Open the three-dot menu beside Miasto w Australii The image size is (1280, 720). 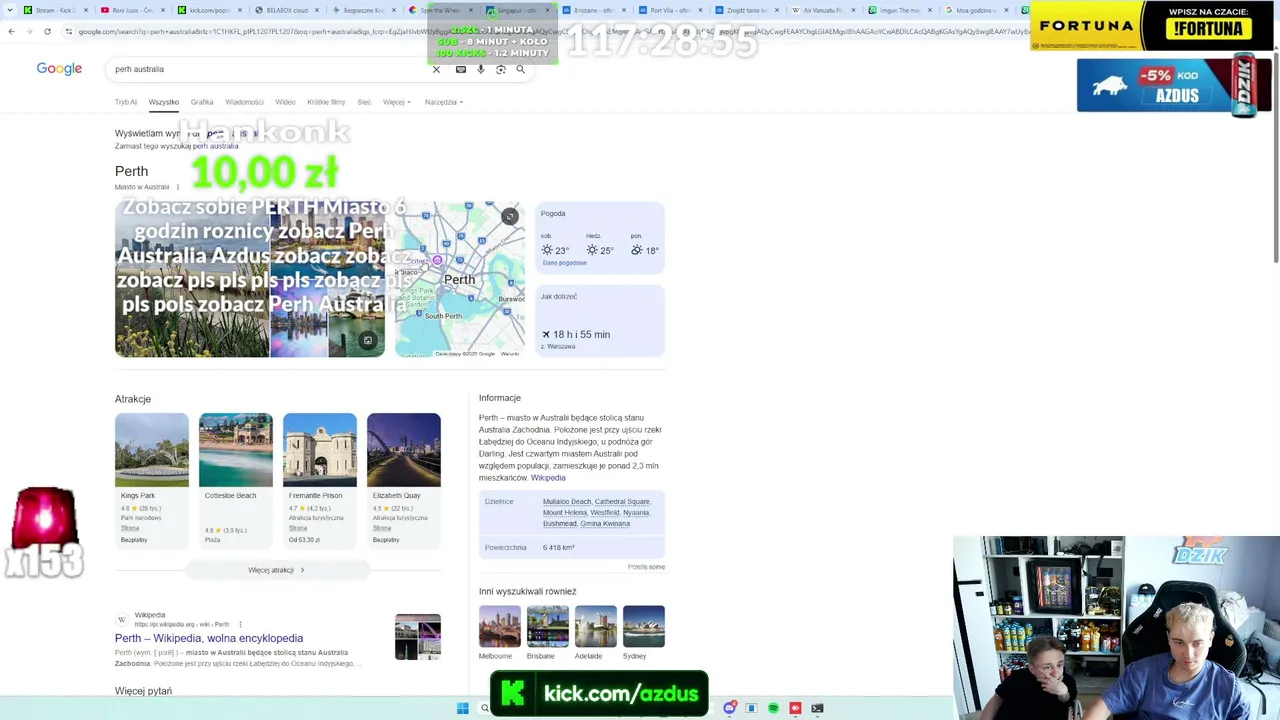(x=178, y=187)
